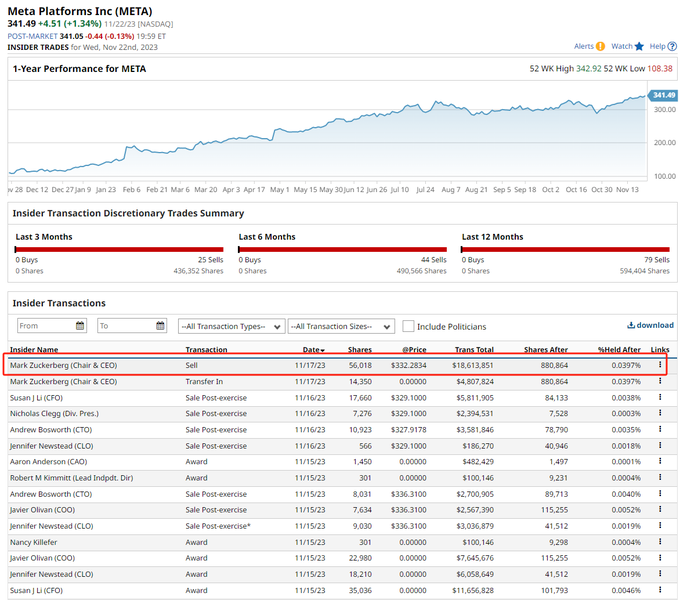Sort by Insider Name column header
Image resolution: width=680 pixels, height=600 pixels.
point(34,350)
